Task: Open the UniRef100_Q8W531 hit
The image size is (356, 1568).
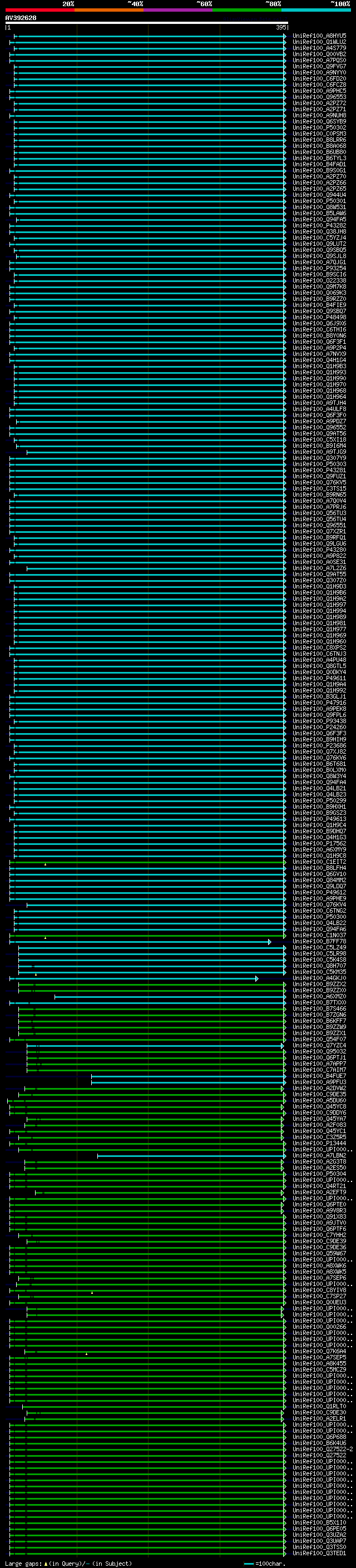Action: click(319, 207)
